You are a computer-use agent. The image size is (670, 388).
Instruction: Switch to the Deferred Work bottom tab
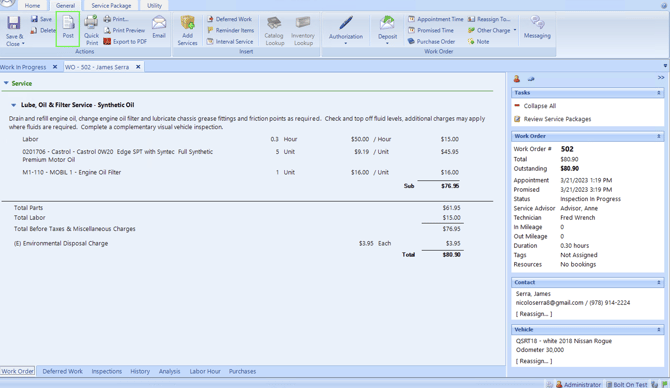coord(62,371)
